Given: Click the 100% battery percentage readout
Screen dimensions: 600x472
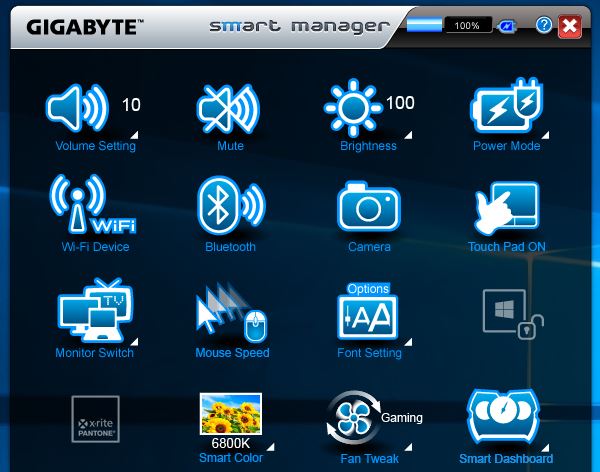Looking at the screenshot, I should click(468, 26).
